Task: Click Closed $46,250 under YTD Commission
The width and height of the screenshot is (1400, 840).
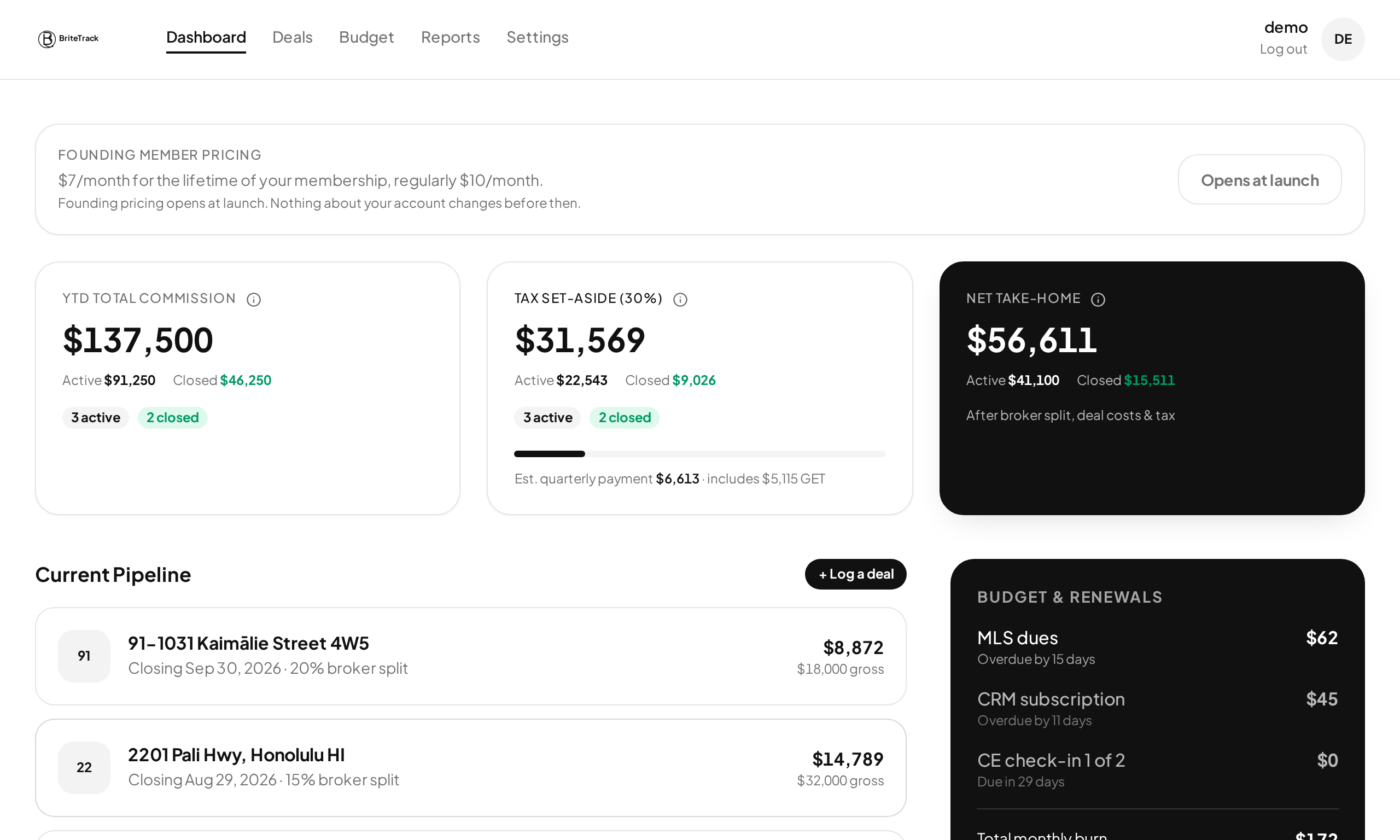Action: coord(222,381)
